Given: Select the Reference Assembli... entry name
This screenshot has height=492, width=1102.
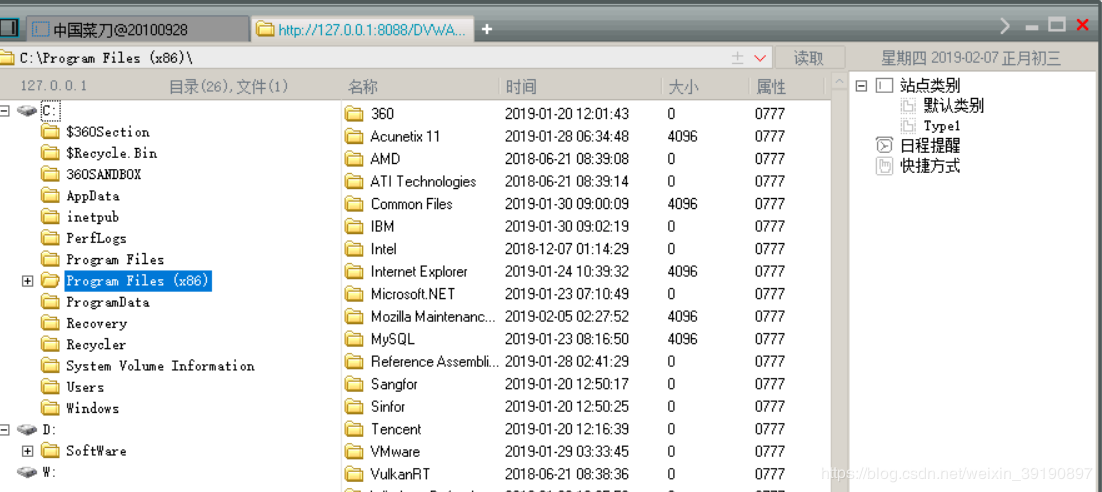Looking at the screenshot, I should (x=434, y=361).
